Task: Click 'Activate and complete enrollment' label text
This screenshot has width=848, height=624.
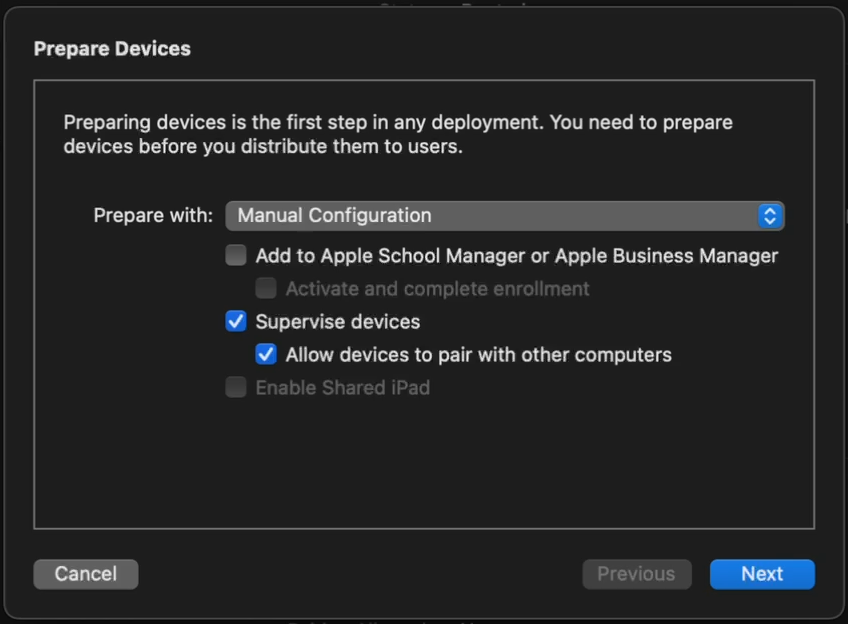Action: (x=437, y=289)
